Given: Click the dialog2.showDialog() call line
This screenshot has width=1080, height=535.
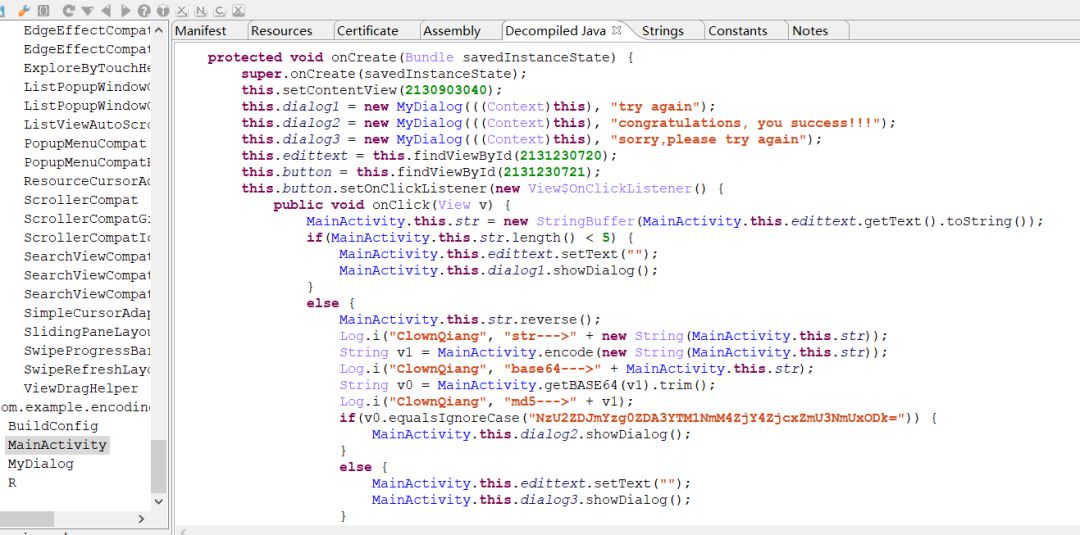Looking at the screenshot, I should pos(530,434).
